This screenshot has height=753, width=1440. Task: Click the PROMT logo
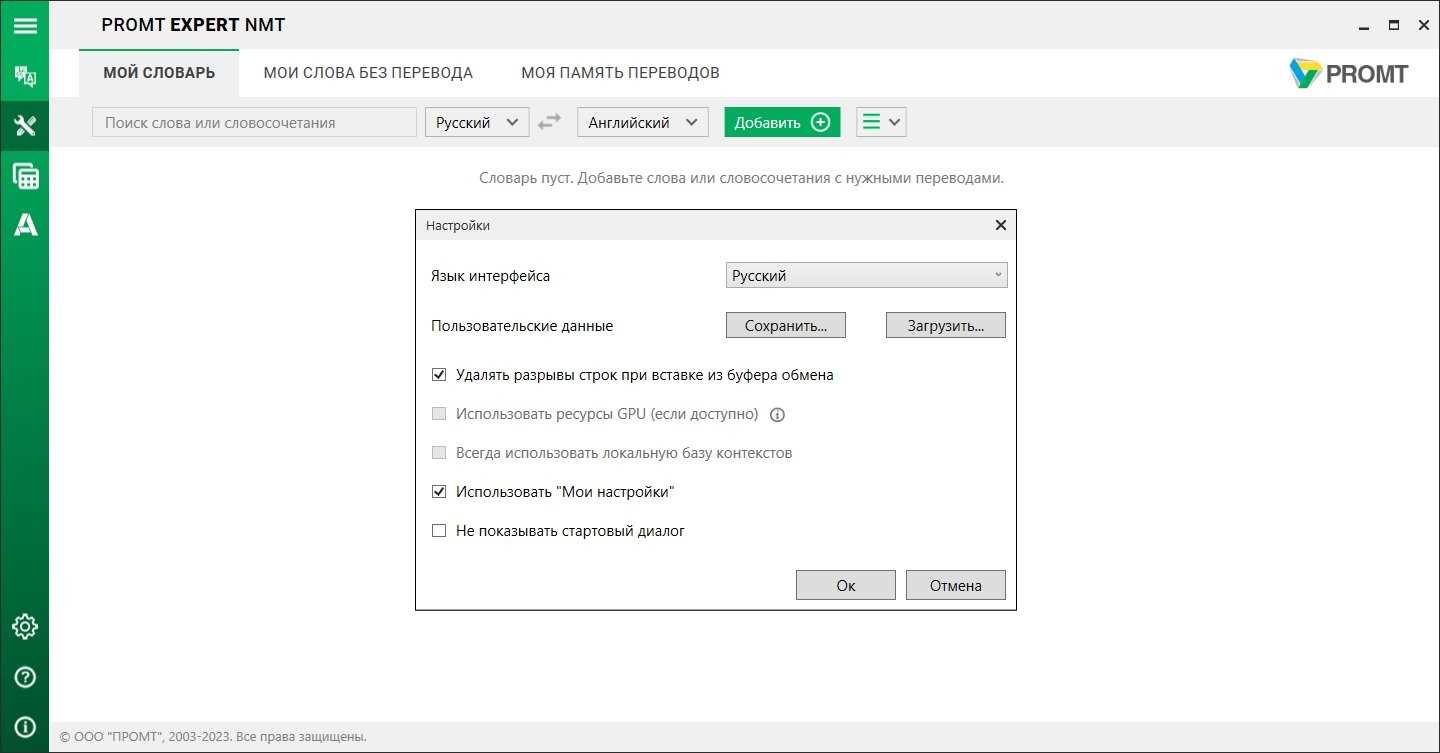click(x=1349, y=73)
